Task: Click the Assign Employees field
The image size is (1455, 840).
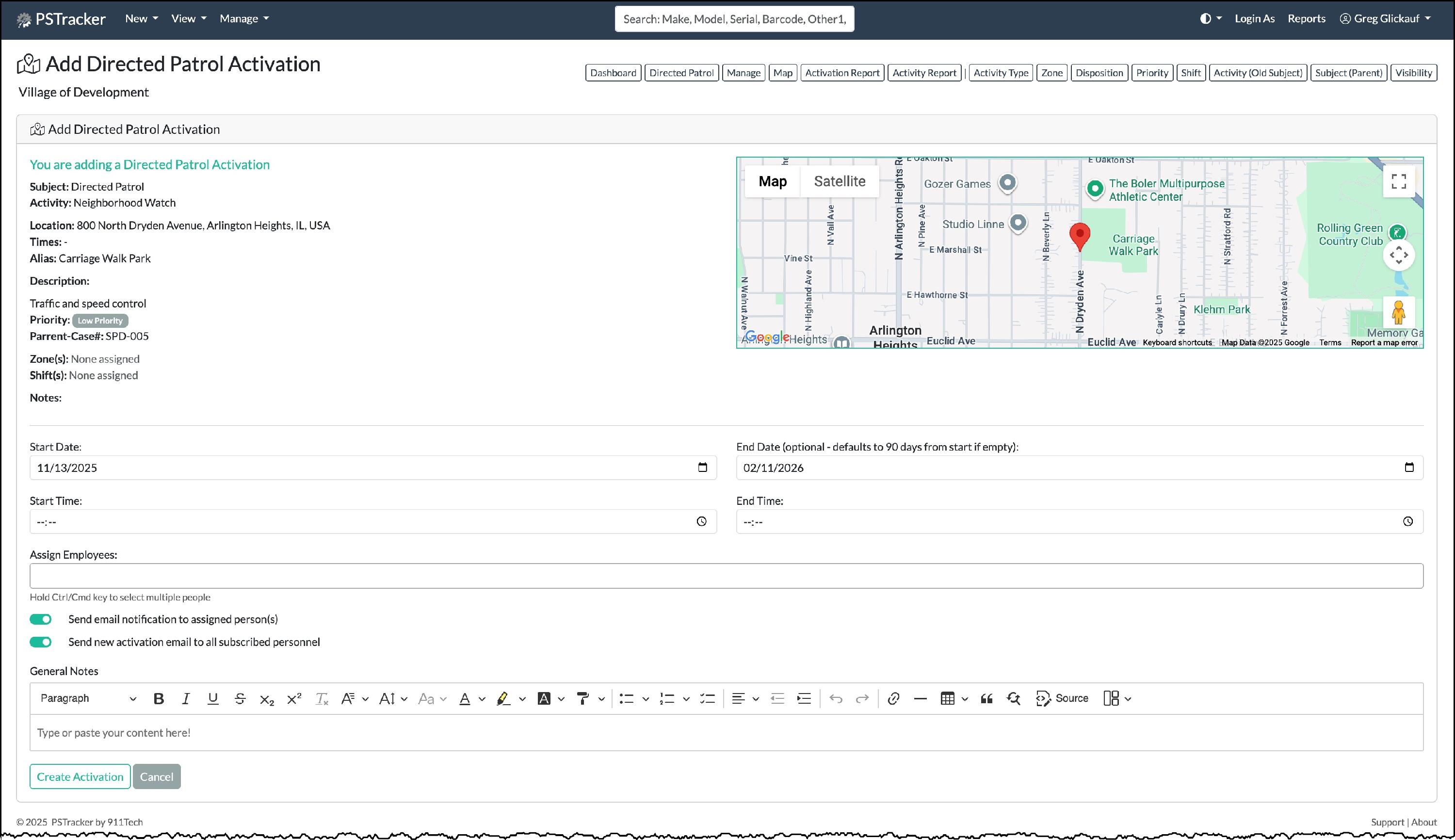Action: tap(726, 576)
